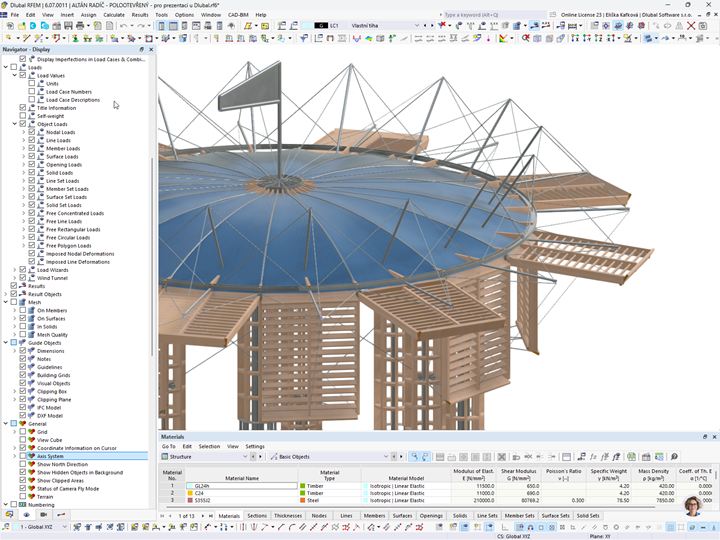Viewport: 720px width, 540px height.
Task: Click the new node star icon
Action: (9, 38)
